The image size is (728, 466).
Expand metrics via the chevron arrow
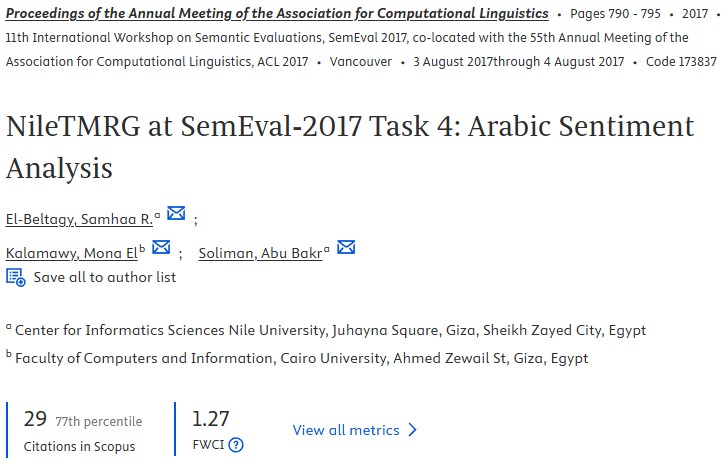tap(411, 430)
